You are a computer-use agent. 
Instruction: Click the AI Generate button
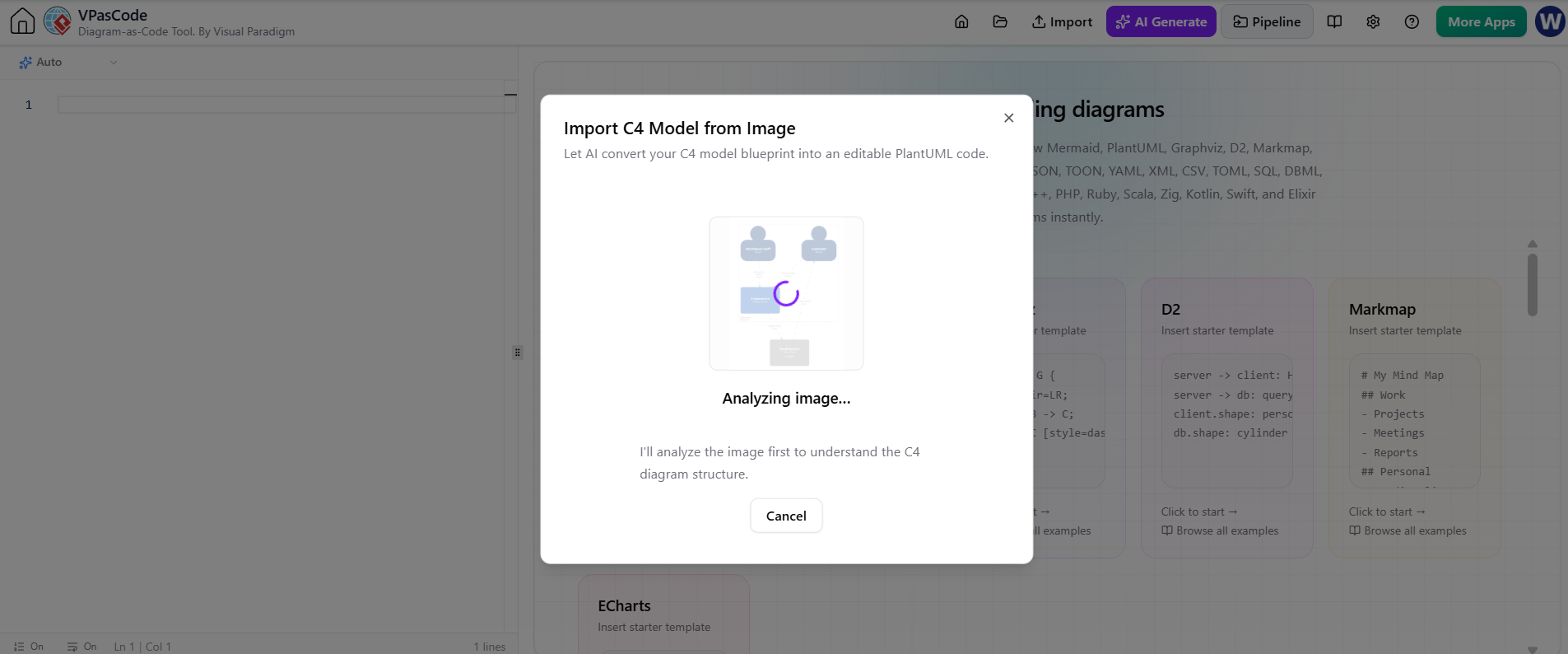point(1161,21)
